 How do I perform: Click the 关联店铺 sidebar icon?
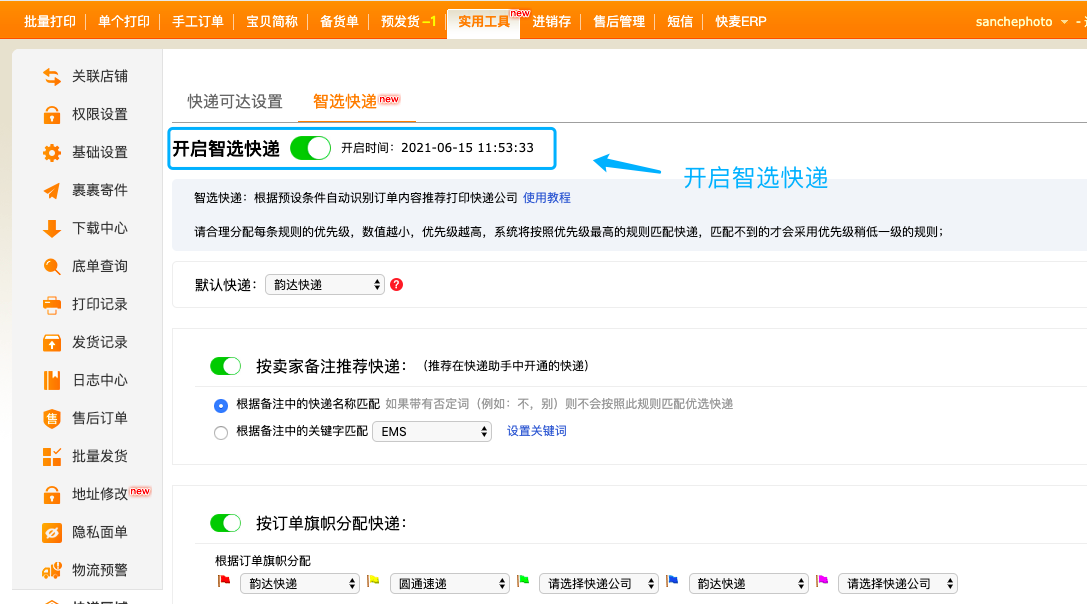(x=52, y=76)
